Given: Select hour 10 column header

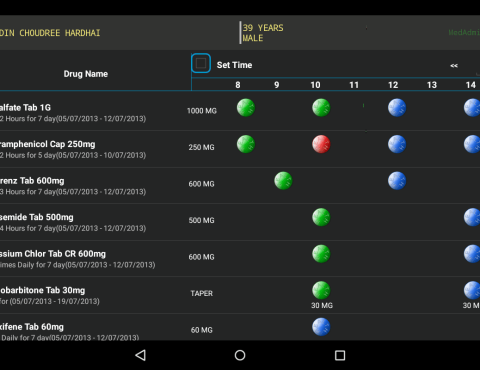Looking at the screenshot, I should pos(315,85).
